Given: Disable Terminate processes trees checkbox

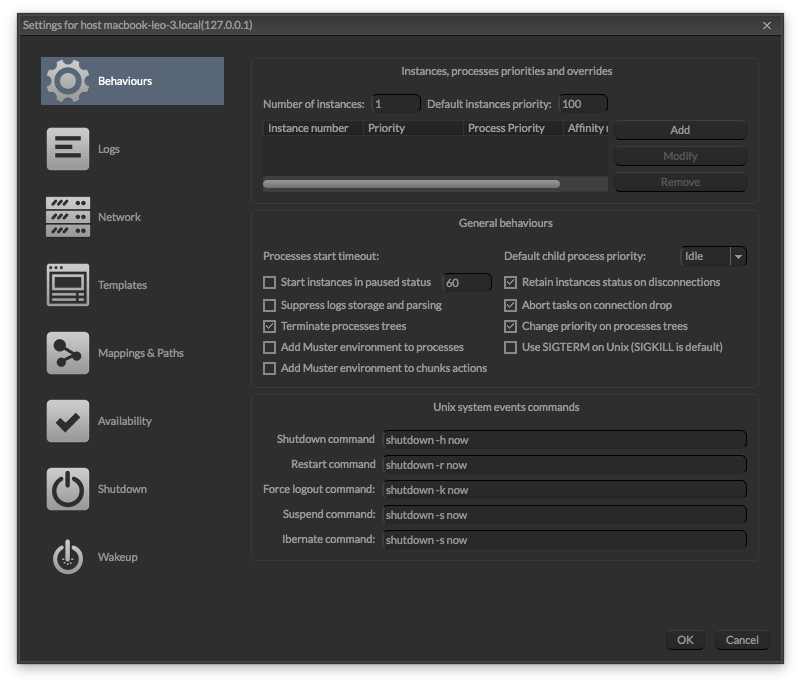Looking at the screenshot, I should (x=269, y=327).
